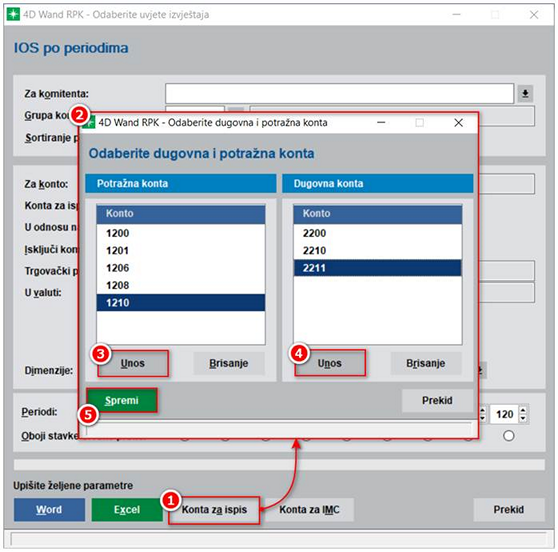This screenshot has width=558, height=552.
Task: Select konto 1206 in Potražna list
Action: coord(181,268)
